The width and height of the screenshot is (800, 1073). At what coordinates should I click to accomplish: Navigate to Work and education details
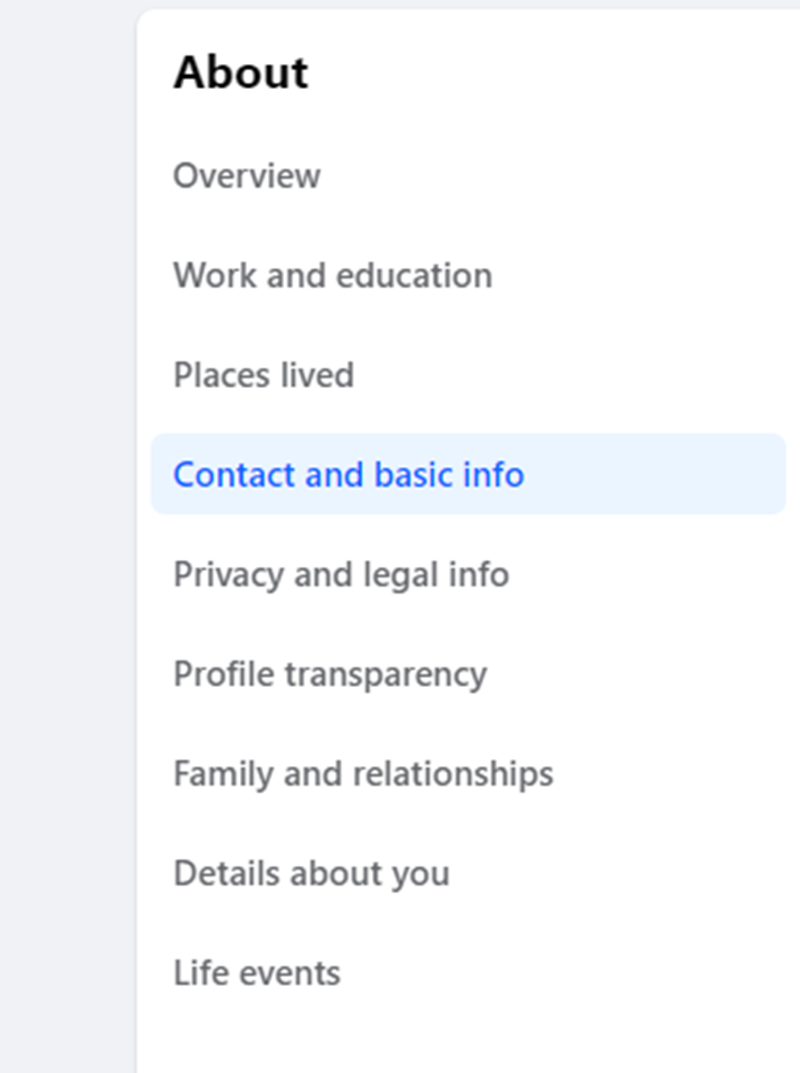(x=332, y=276)
